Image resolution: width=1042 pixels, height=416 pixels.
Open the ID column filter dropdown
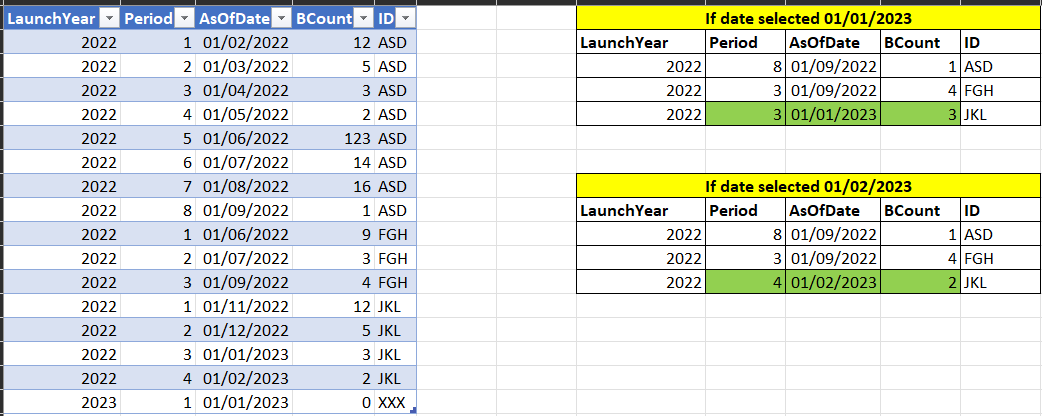(406, 19)
